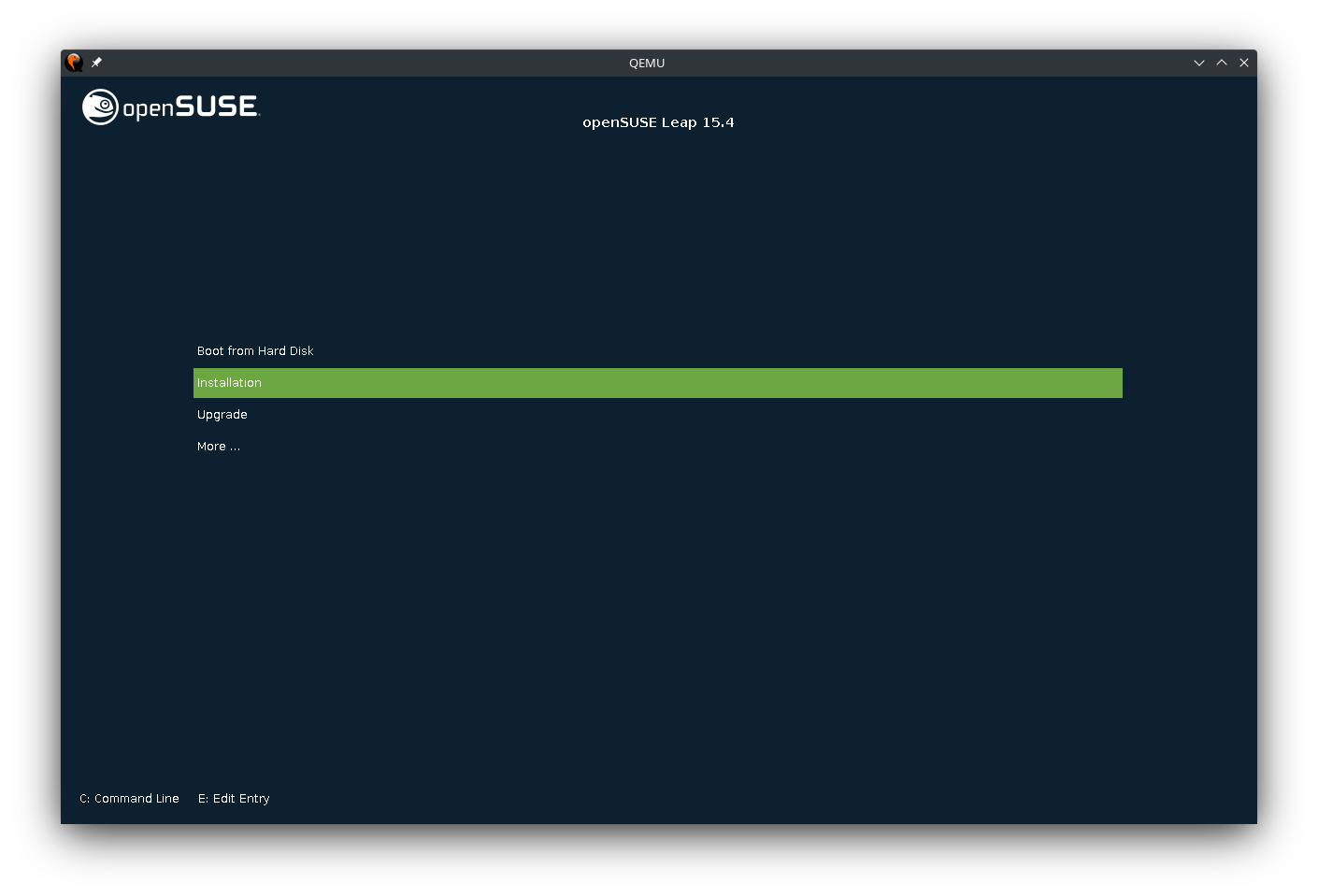Screen dimensions: 1318x896
Task: Click the QEMU application icon in the title bar
Action: pyautogui.click(x=74, y=62)
